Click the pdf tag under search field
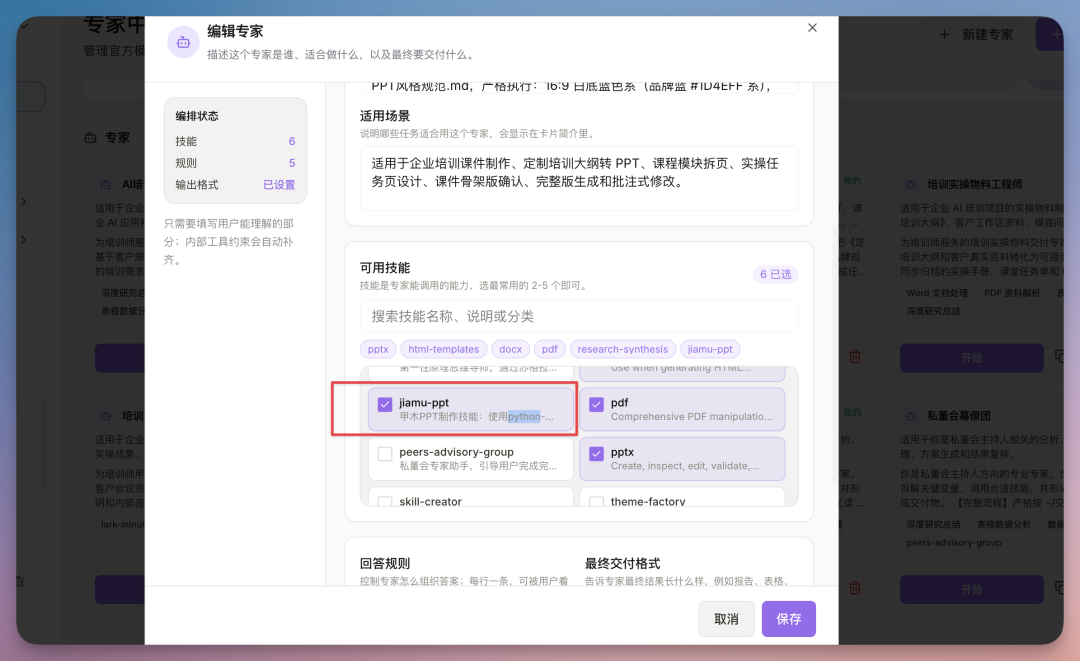1080x661 pixels. click(x=550, y=349)
